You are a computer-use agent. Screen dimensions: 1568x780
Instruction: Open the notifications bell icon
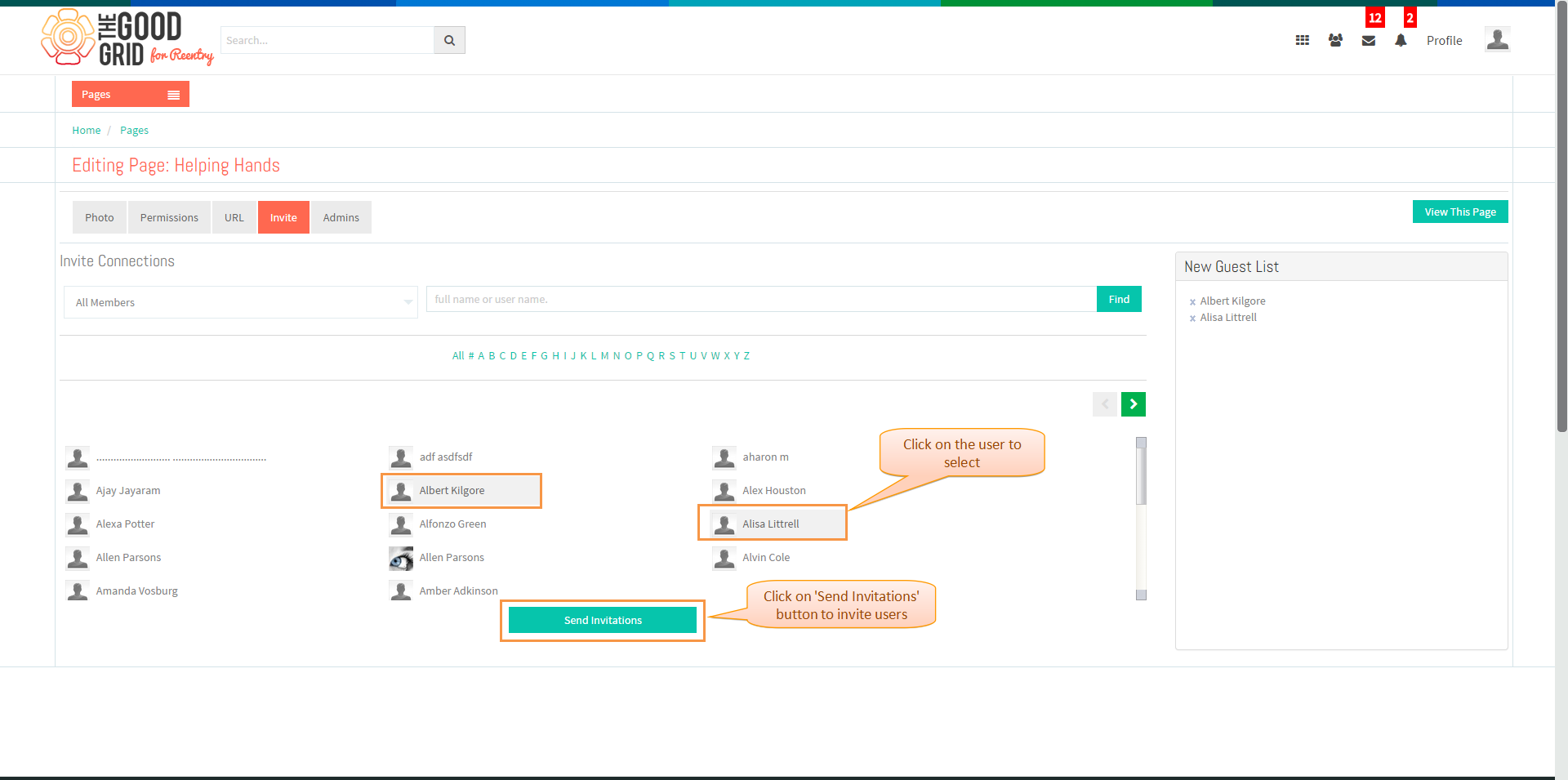(1401, 40)
